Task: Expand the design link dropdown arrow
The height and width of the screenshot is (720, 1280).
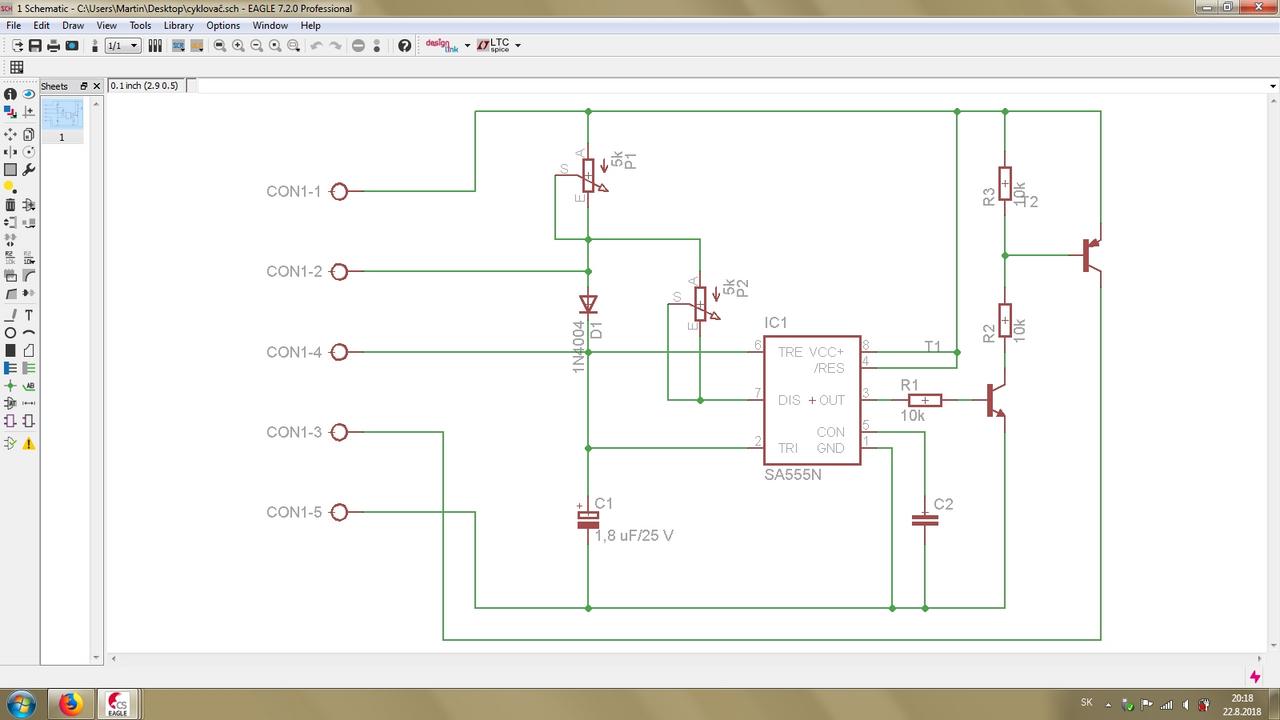Action: click(x=467, y=46)
